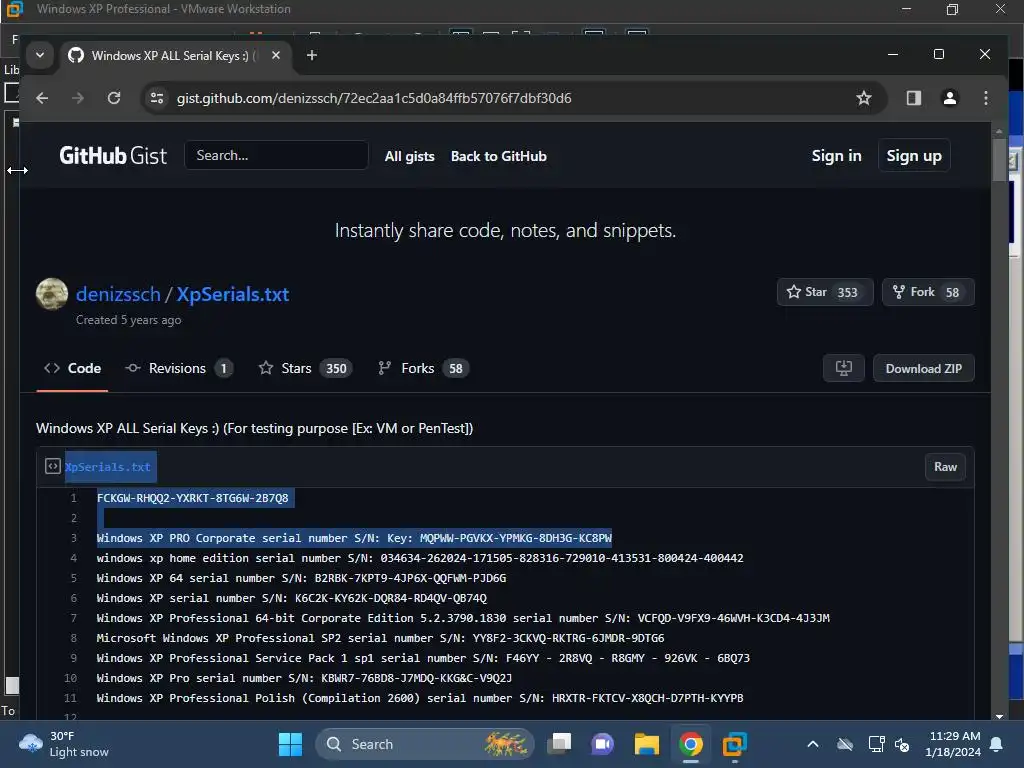Click the page vertical scrollbar thumb
This screenshot has height=768, width=1024.
pos(999,160)
